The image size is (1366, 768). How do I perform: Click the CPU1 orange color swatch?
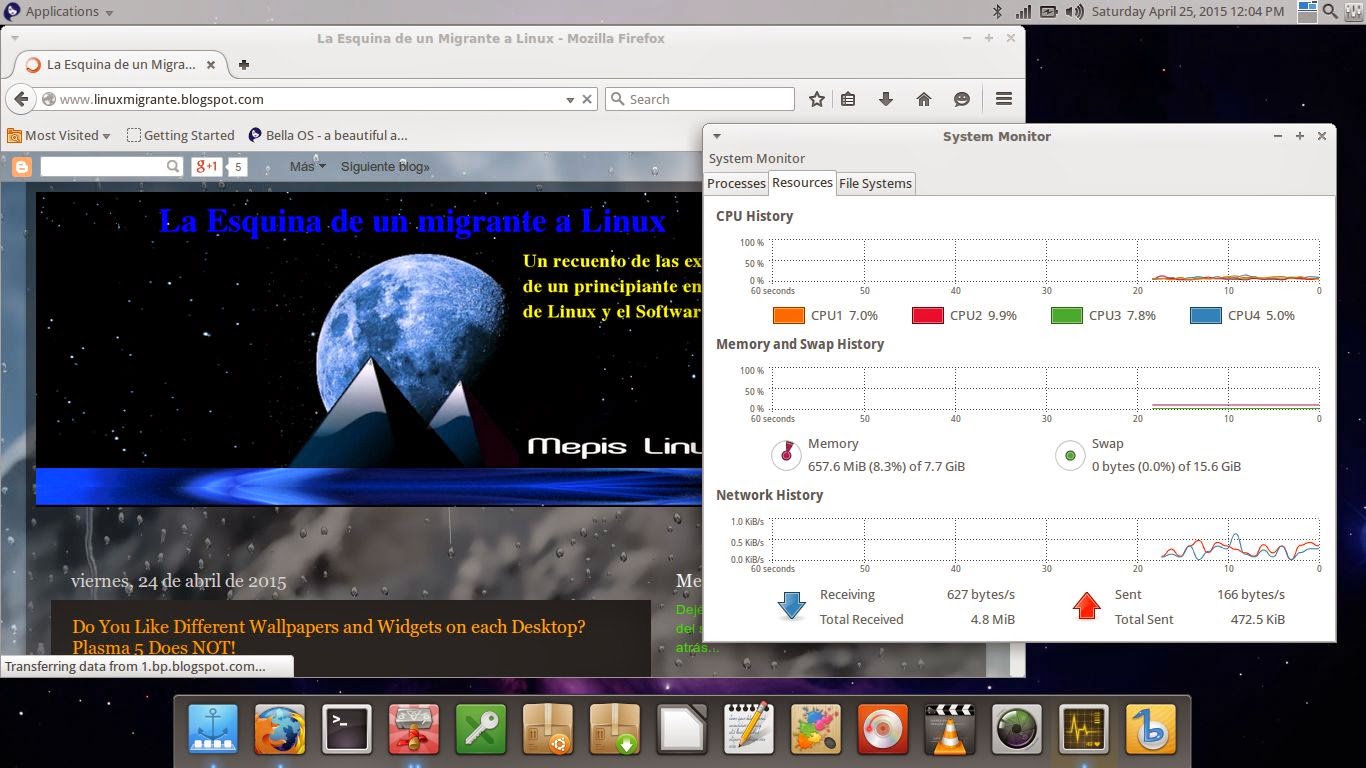(x=789, y=315)
